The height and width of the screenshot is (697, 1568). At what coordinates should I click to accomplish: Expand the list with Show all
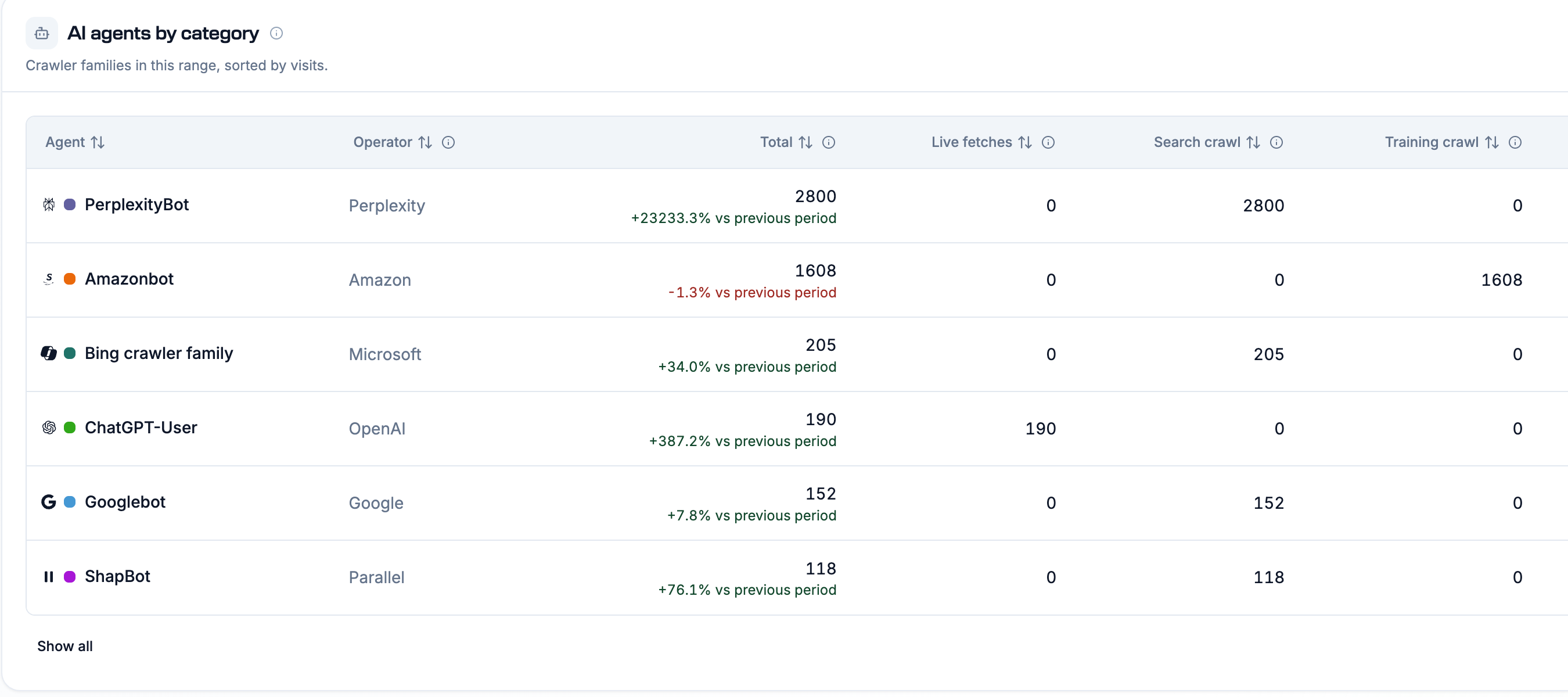[x=65, y=646]
